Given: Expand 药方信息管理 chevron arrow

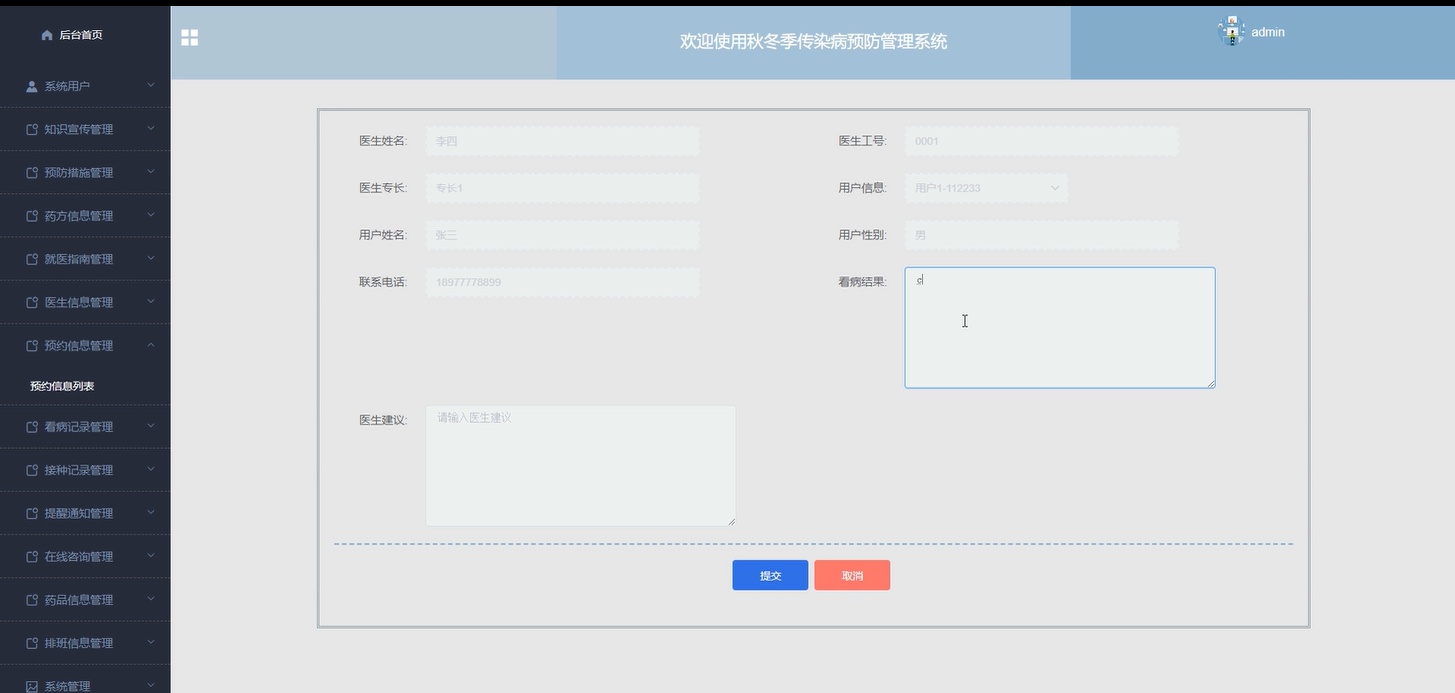Looking at the screenshot, I should click(x=151, y=215).
